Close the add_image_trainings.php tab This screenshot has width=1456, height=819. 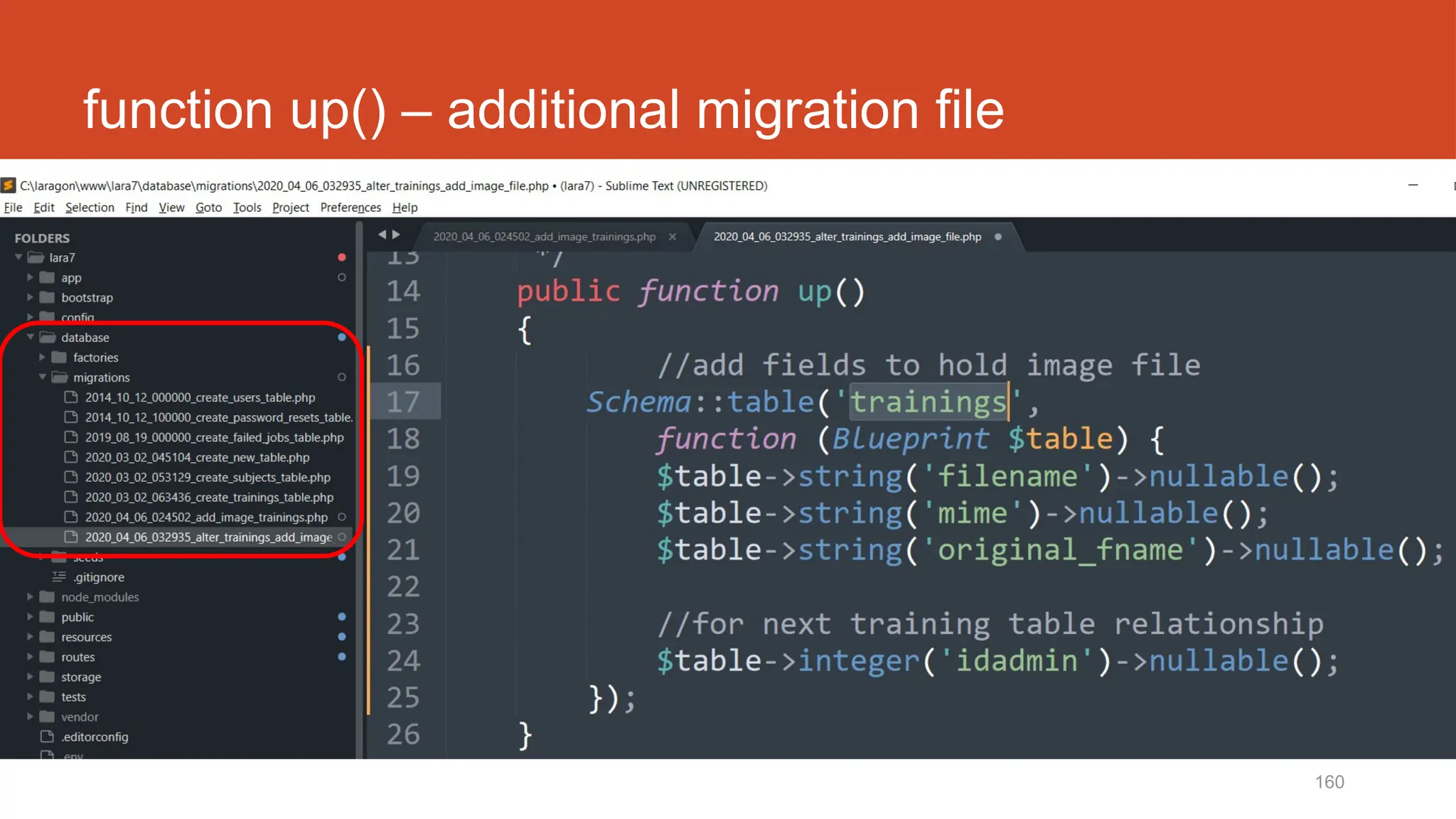click(672, 237)
